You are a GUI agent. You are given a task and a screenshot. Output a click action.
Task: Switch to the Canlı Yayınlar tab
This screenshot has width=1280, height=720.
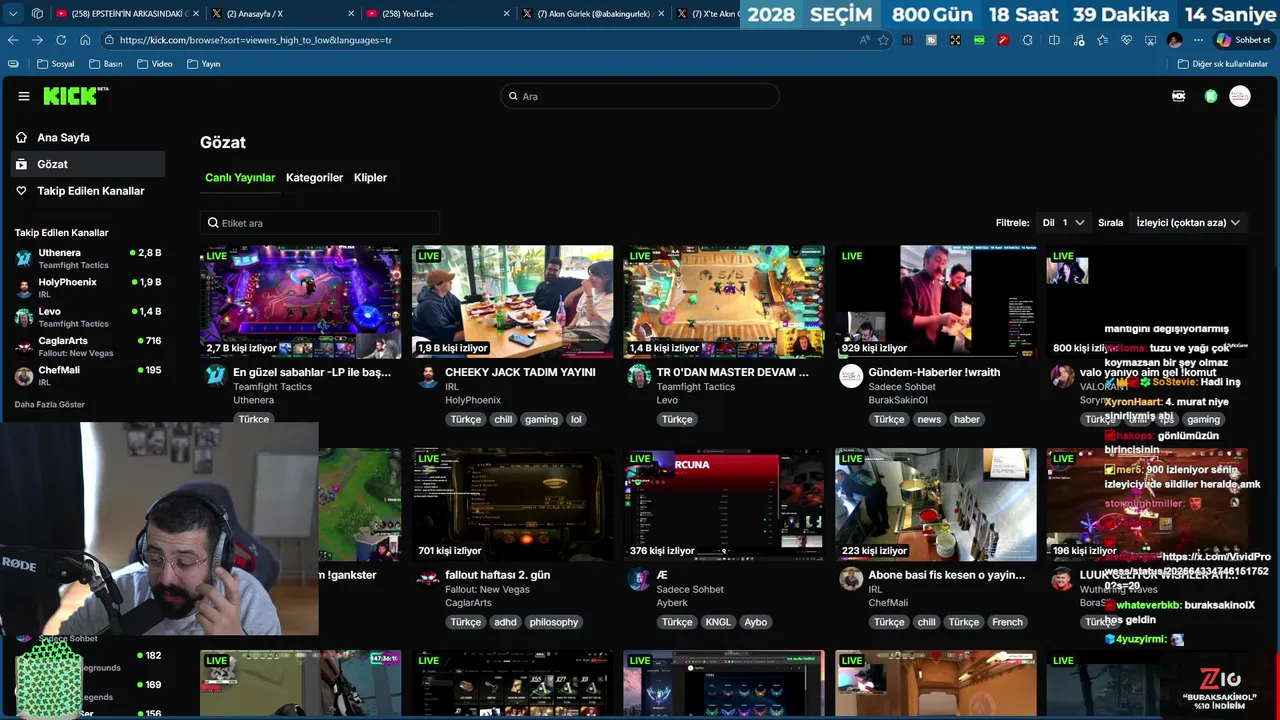(240, 177)
